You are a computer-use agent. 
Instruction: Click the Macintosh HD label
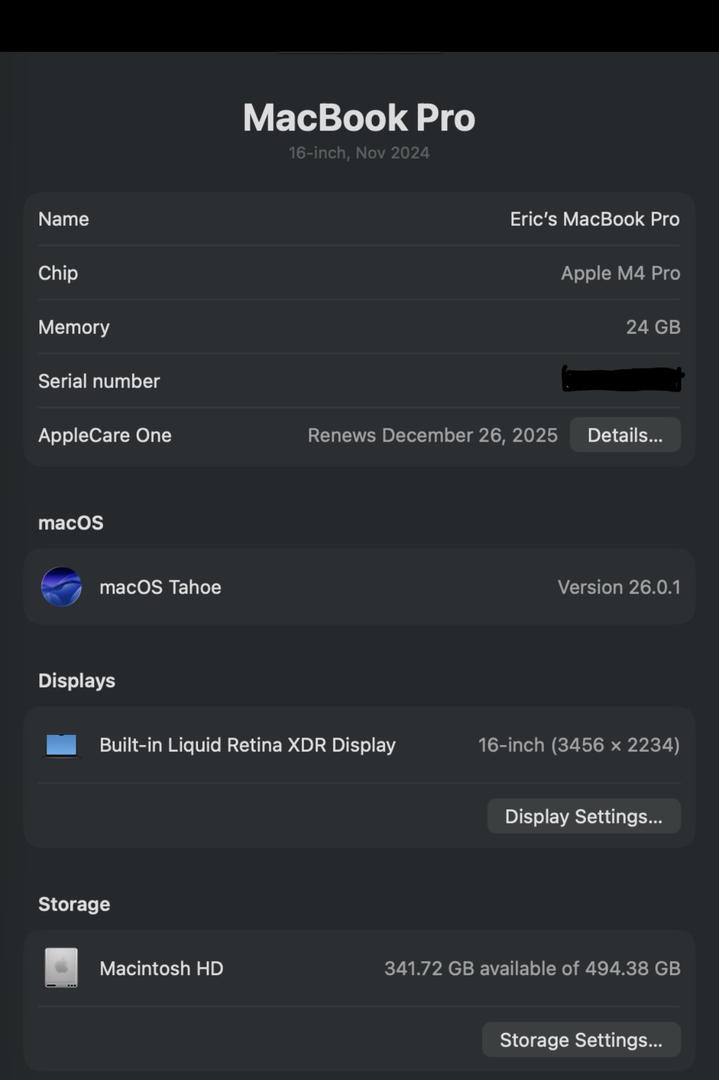(x=161, y=968)
